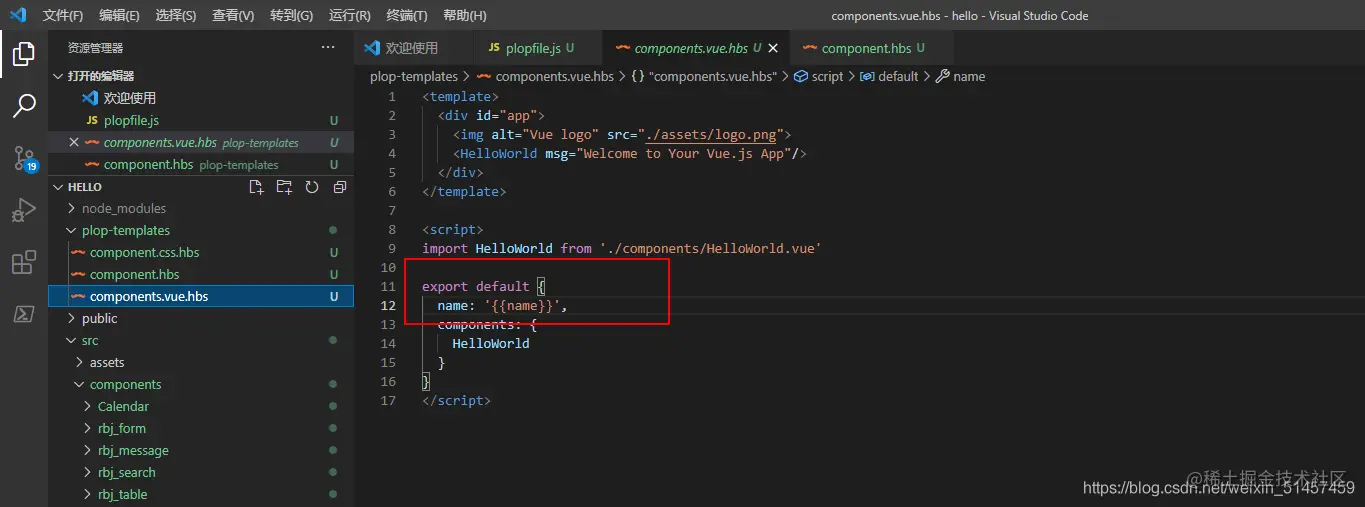
Task: Close components.vue.hbs in open editors list
Action: (x=74, y=142)
